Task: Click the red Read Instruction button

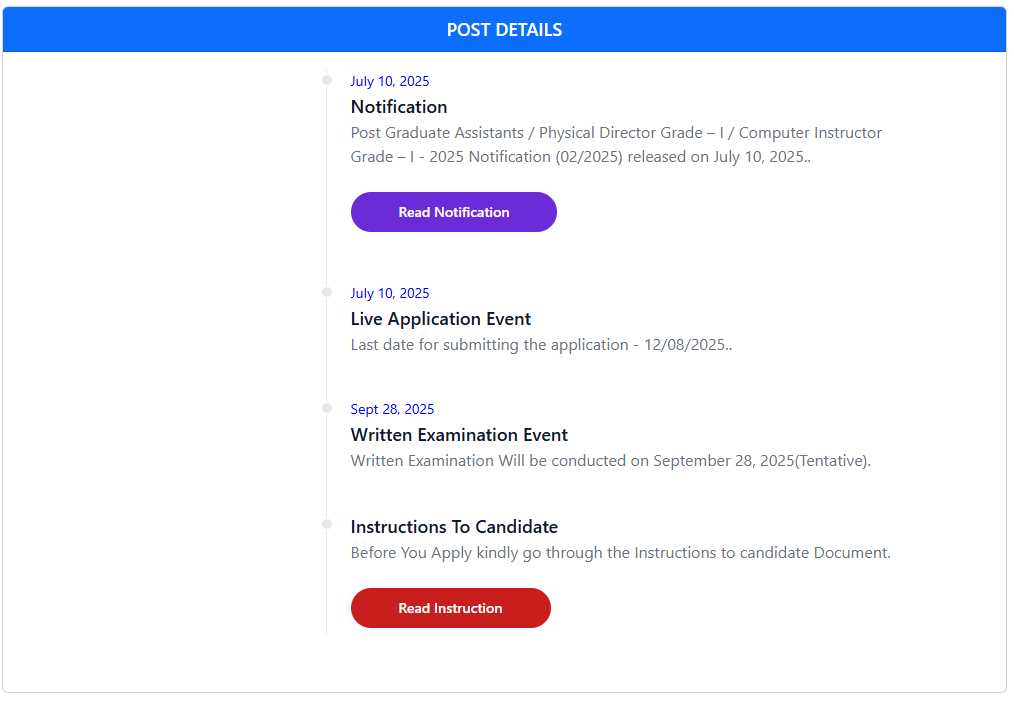Action: (x=451, y=608)
